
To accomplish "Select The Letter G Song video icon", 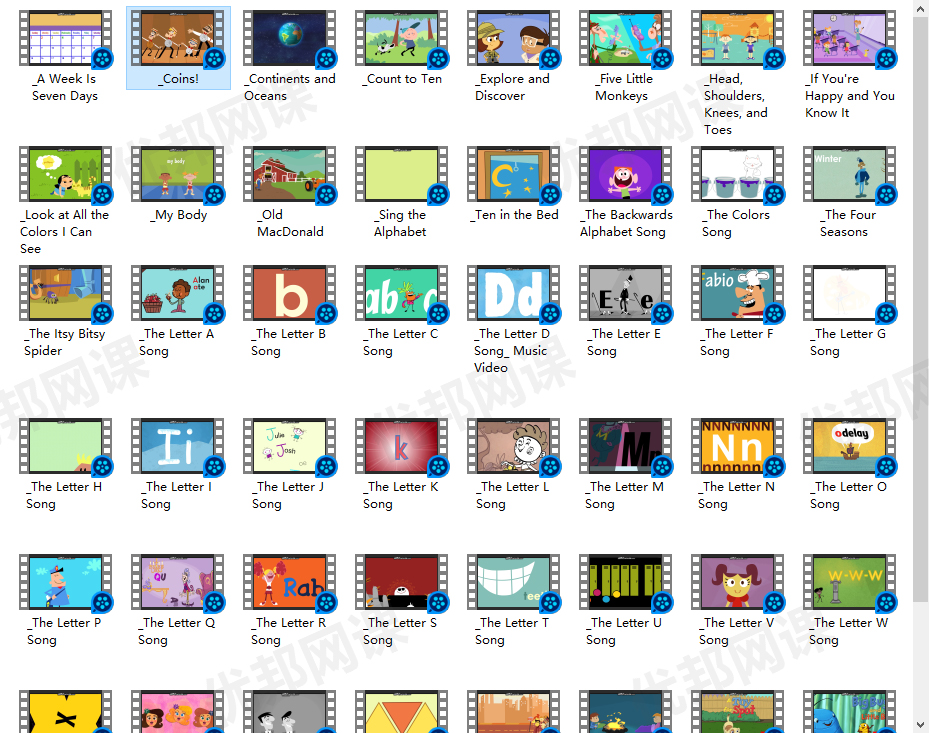I will 850,293.
